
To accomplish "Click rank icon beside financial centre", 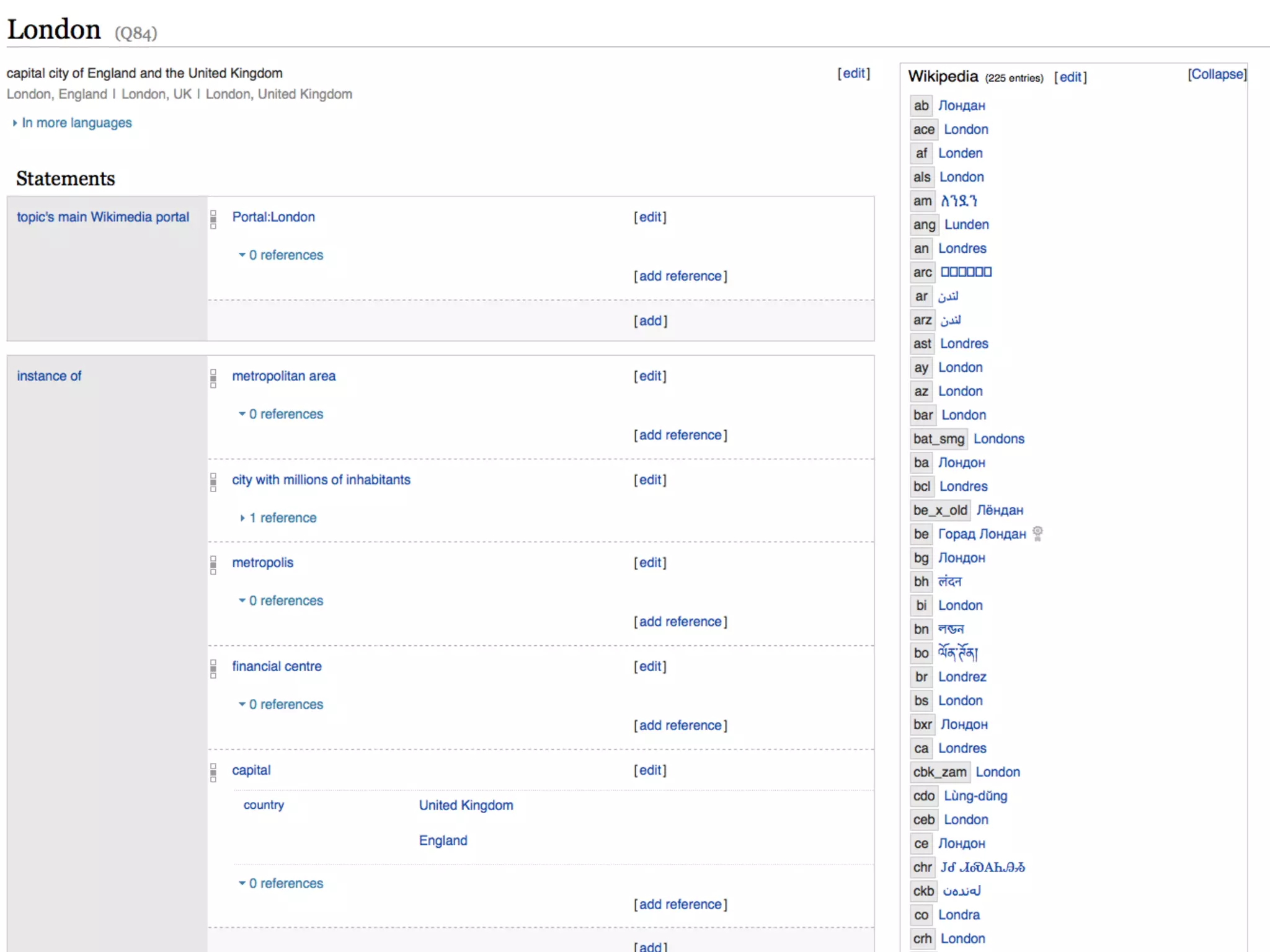I will coord(213,669).
